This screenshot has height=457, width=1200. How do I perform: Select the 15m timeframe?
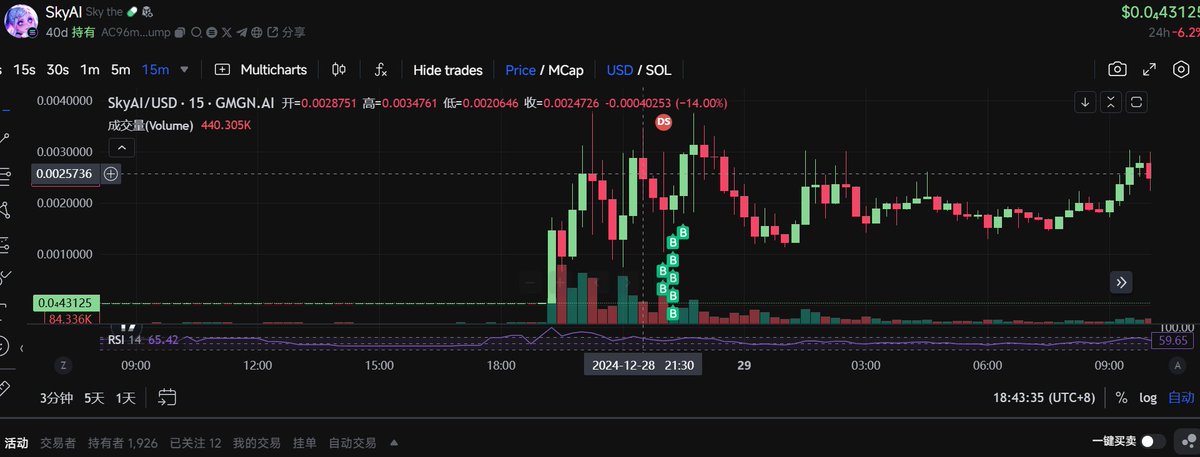[155, 70]
